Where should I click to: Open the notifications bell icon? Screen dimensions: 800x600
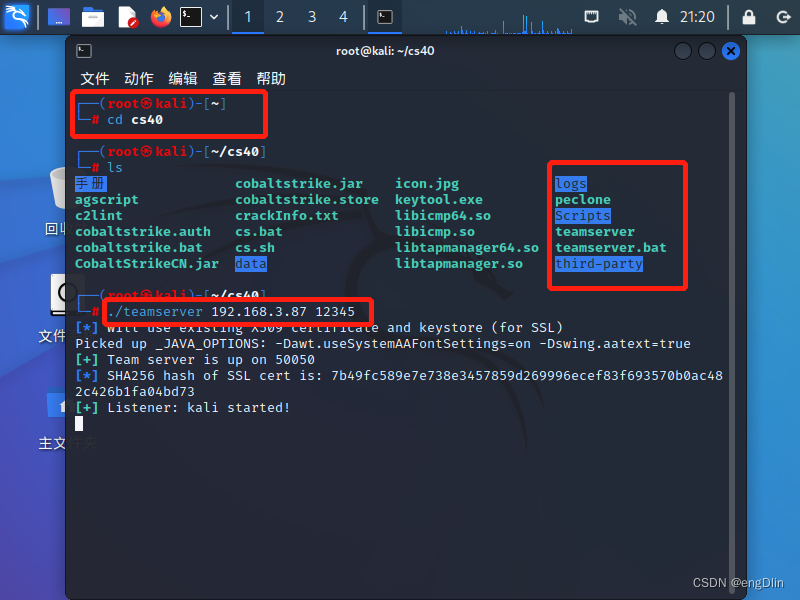pos(662,17)
